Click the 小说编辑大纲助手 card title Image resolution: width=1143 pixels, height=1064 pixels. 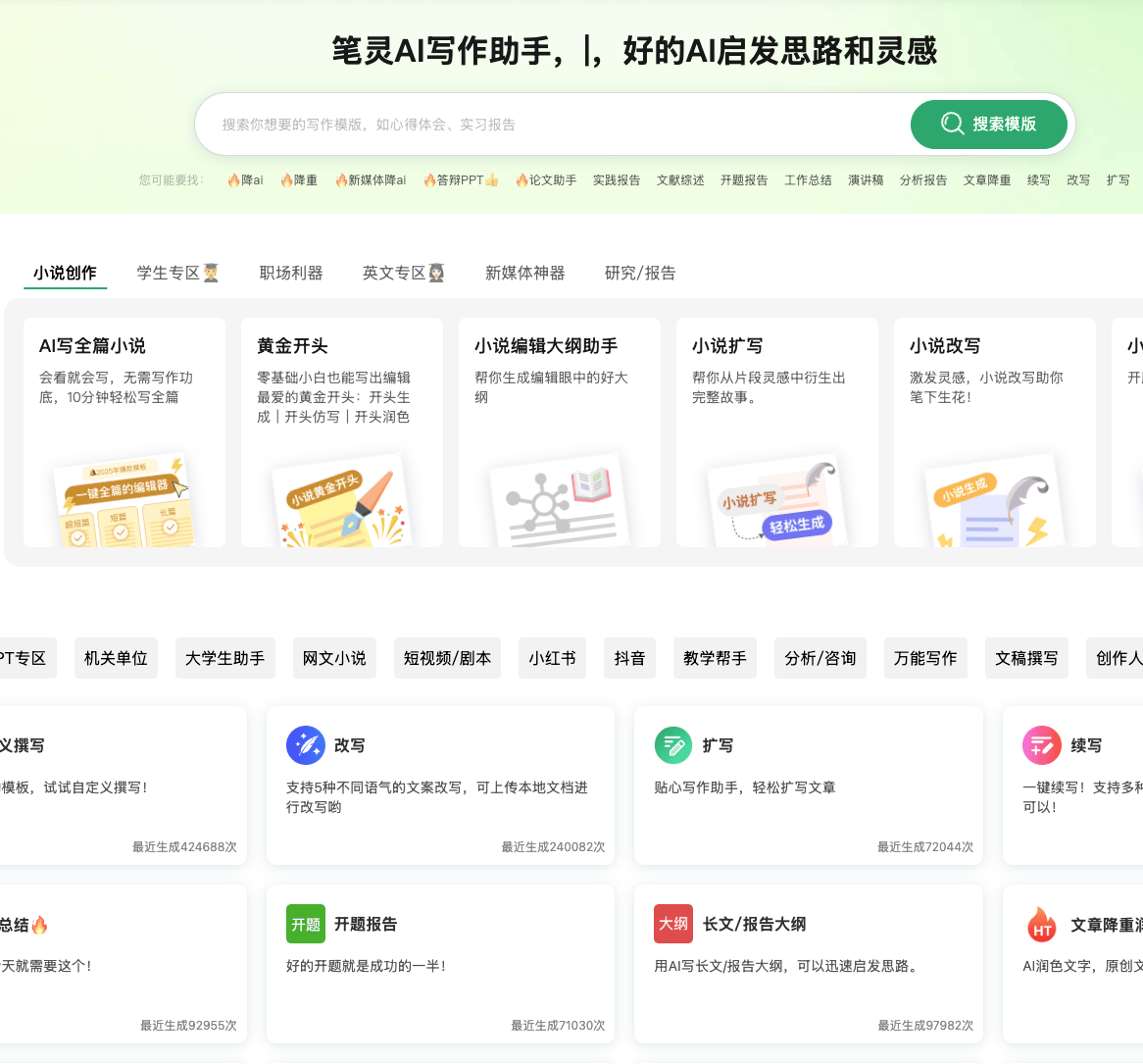click(x=546, y=345)
